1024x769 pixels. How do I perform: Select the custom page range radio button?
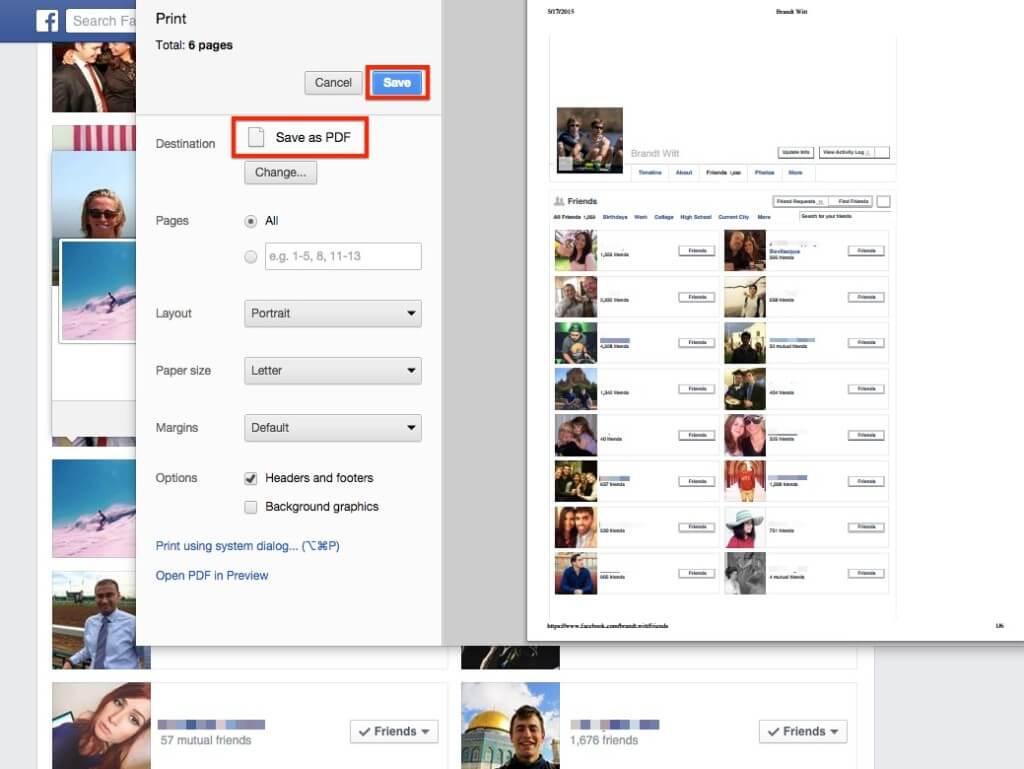click(251, 257)
